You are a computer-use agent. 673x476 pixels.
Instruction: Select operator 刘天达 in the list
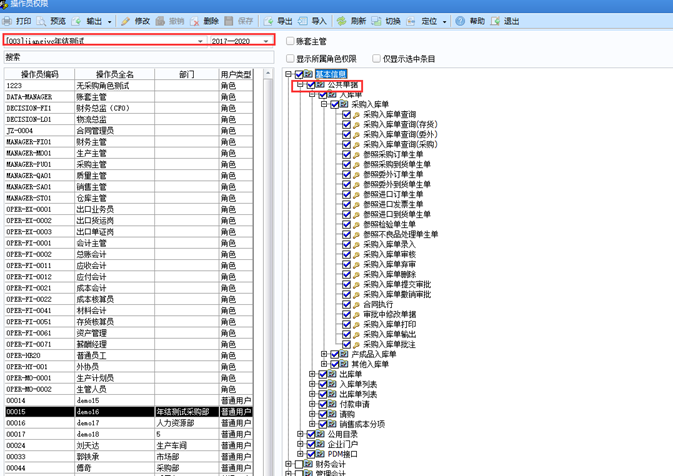point(129,446)
